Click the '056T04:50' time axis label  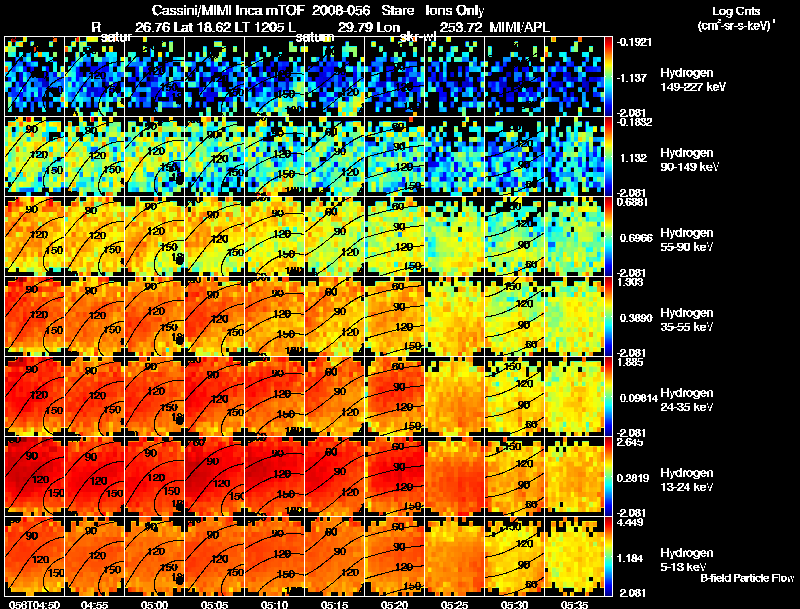pyautogui.click(x=34, y=604)
